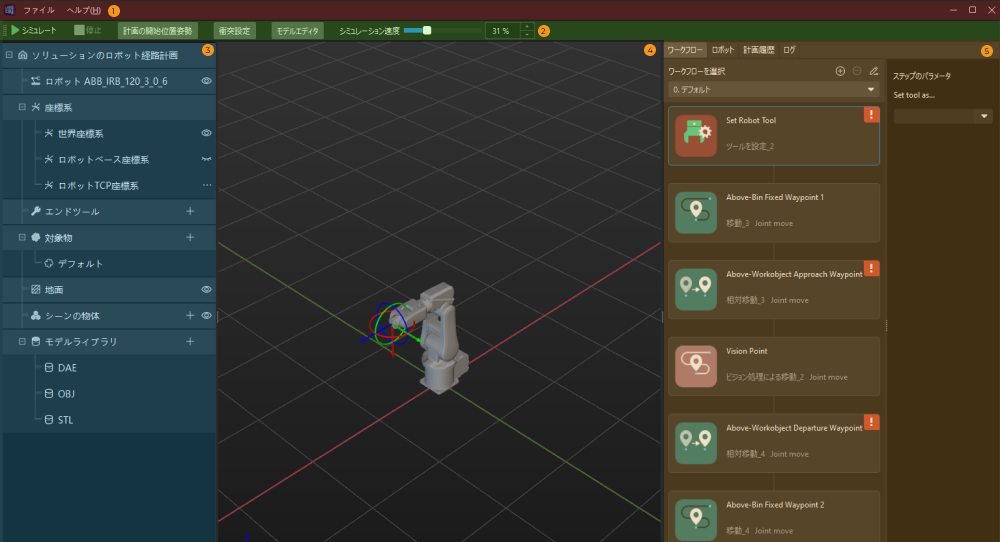1000x542 pixels.
Task: Click the 地面 floor icon
Action: click(x=36, y=289)
